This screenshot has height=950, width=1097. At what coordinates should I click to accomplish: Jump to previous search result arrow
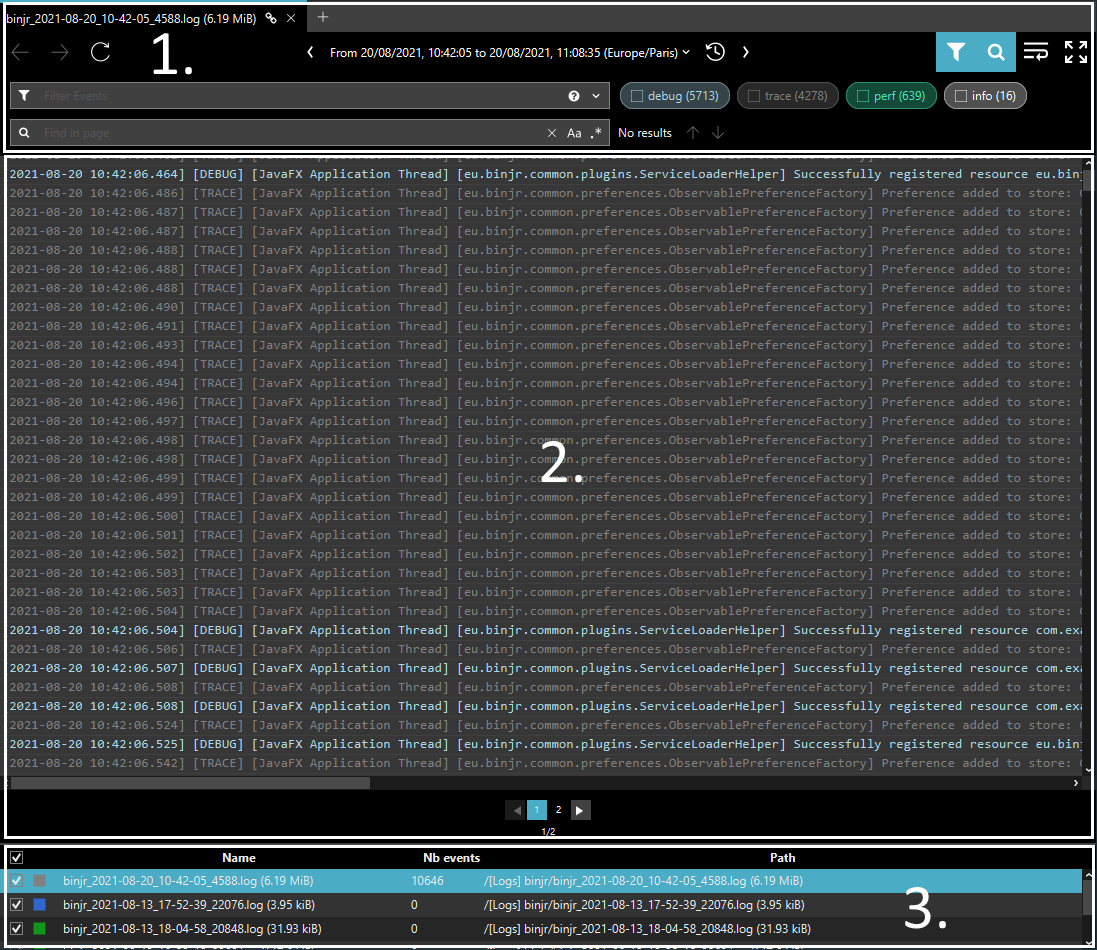[693, 133]
